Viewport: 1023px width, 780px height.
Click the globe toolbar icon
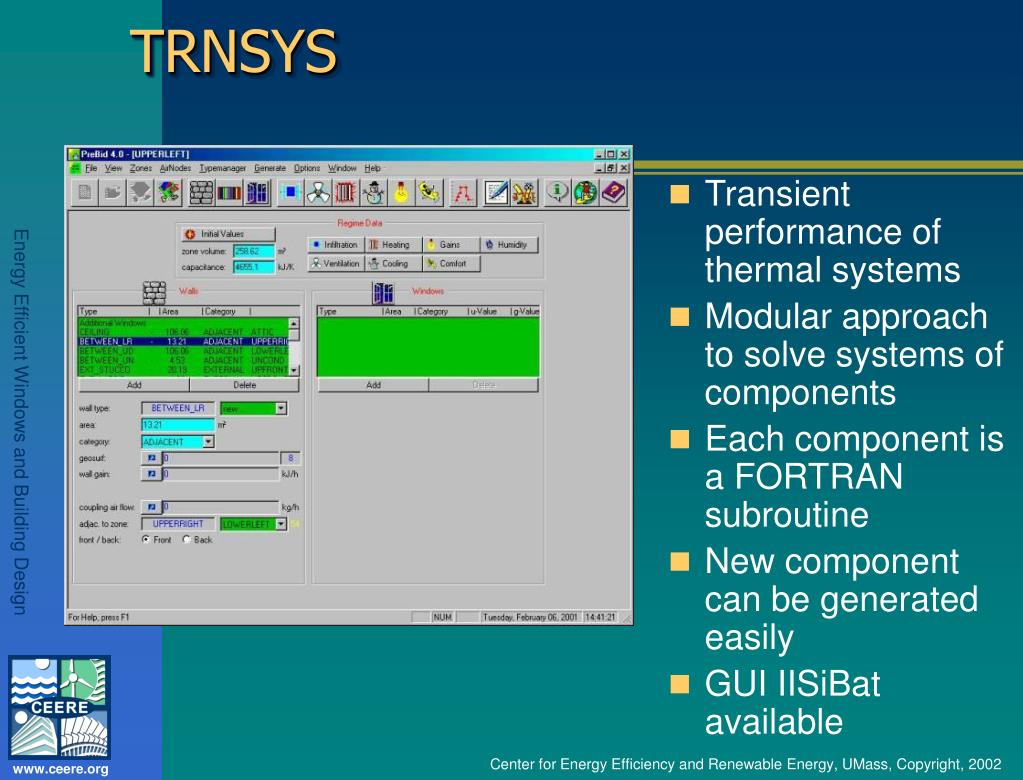point(585,193)
